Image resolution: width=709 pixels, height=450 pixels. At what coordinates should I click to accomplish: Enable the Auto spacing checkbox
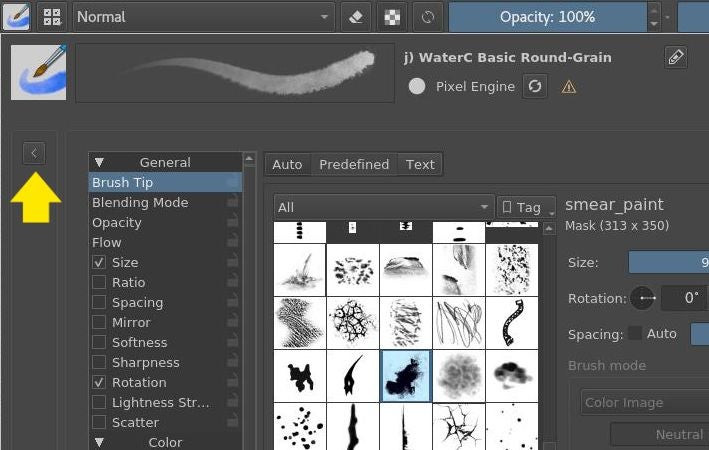(x=635, y=333)
